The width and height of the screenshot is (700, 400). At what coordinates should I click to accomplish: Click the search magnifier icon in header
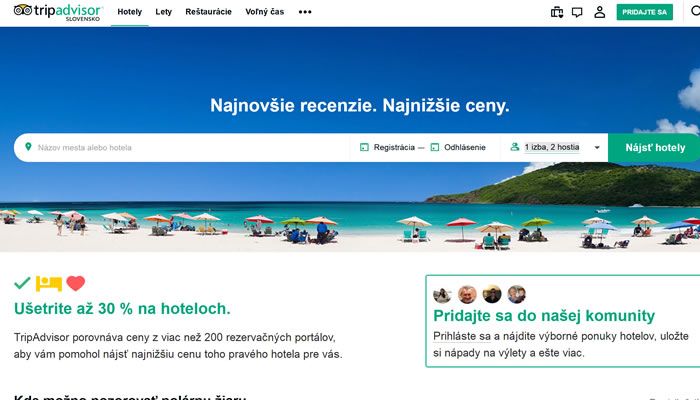[696, 11]
